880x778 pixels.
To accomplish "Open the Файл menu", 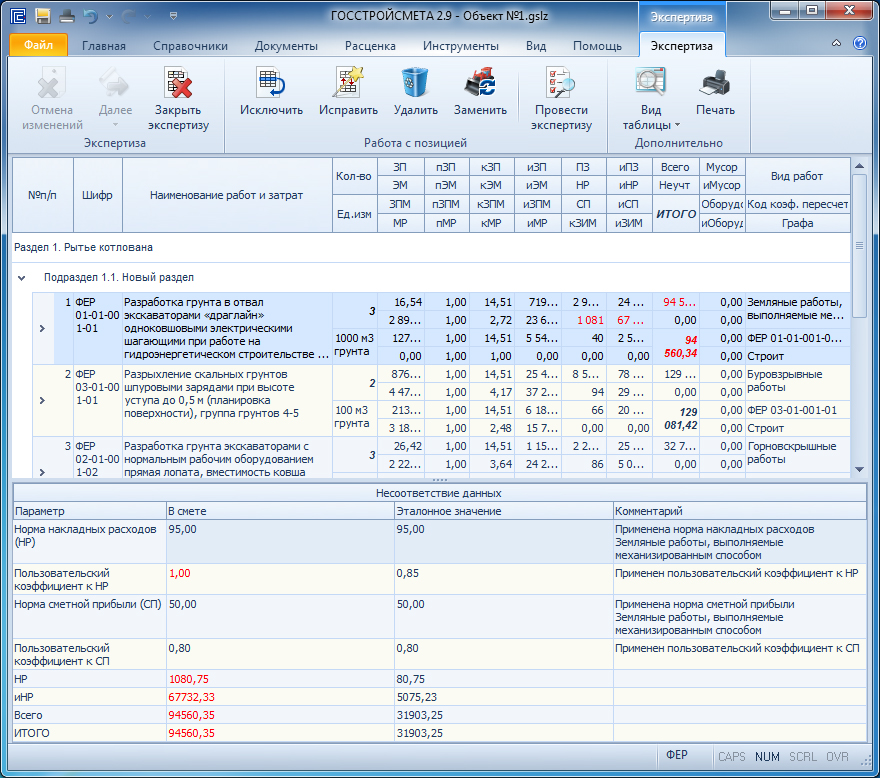I will pyautogui.click(x=38, y=45).
